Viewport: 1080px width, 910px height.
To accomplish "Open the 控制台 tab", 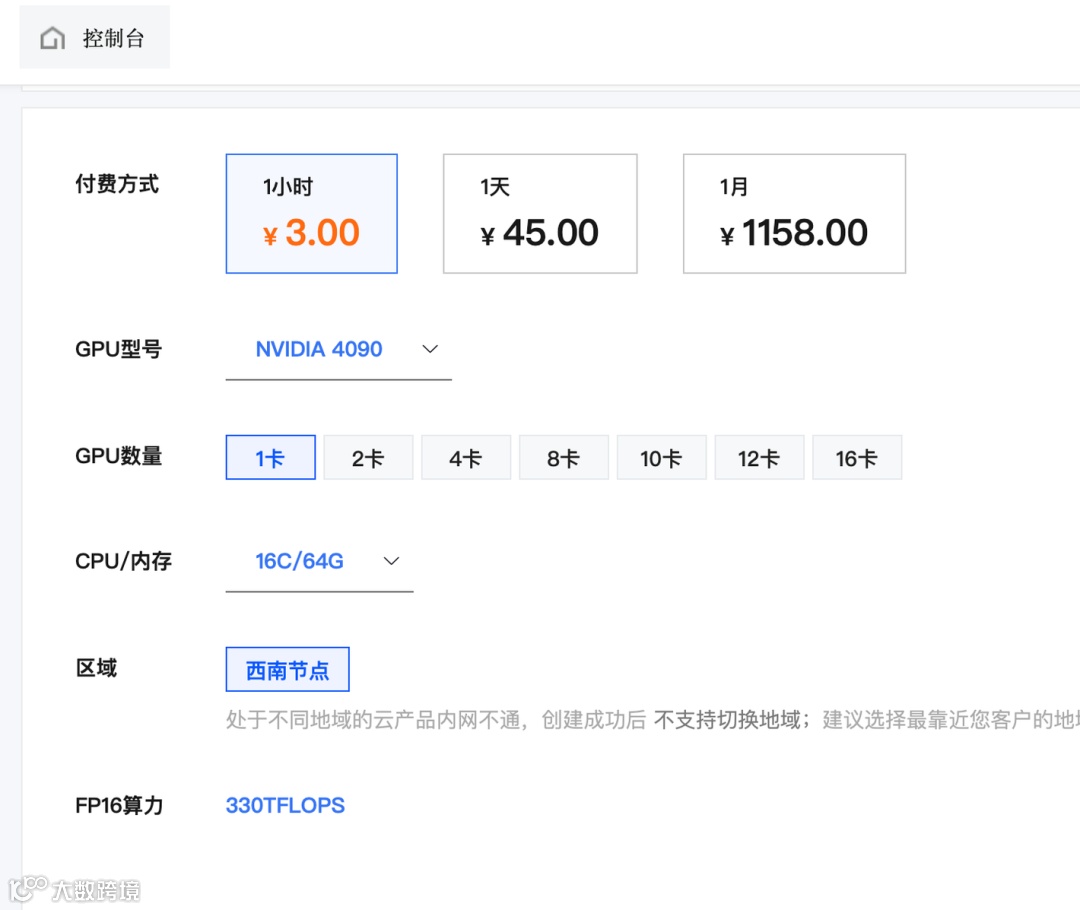I will [113, 38].
